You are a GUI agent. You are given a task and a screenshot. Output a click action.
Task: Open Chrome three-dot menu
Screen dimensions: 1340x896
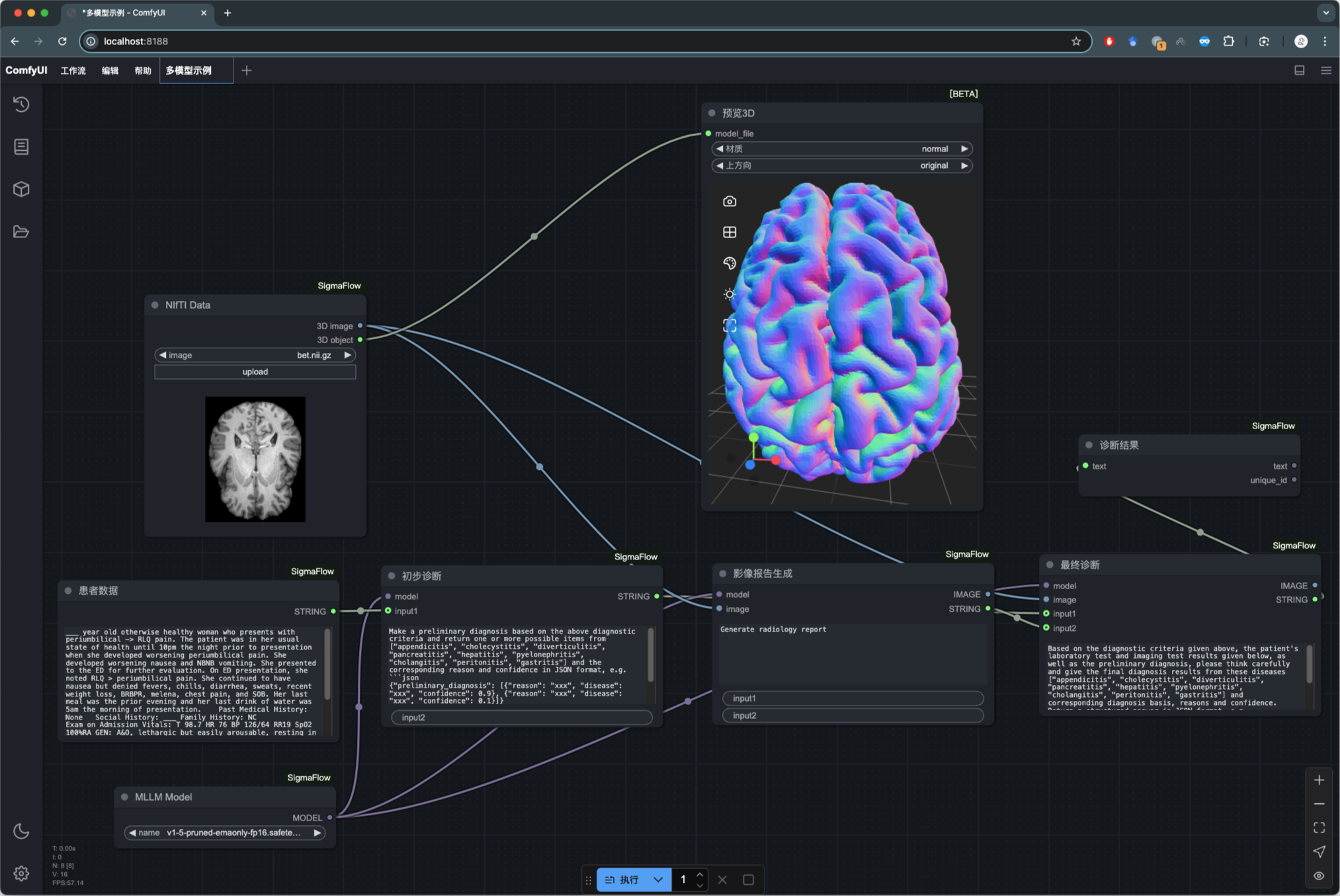1325,41
